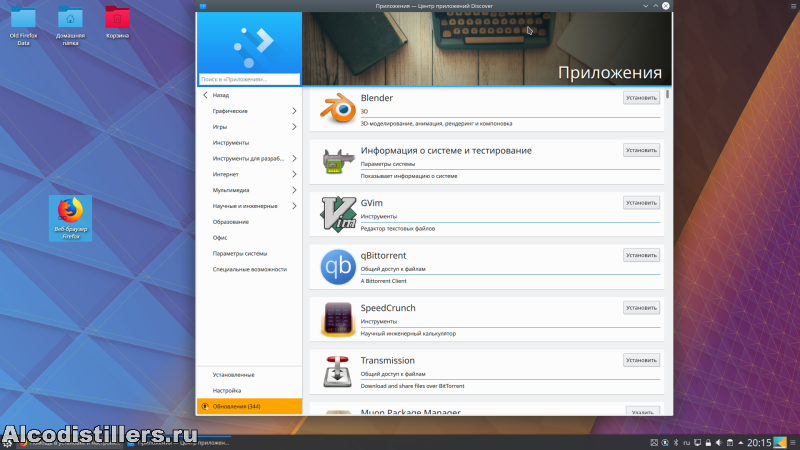Image resolution: width=800 pixels, height=450 pixels.
Task: Click the search field in Приложения
Action: [x=249, y=79]
